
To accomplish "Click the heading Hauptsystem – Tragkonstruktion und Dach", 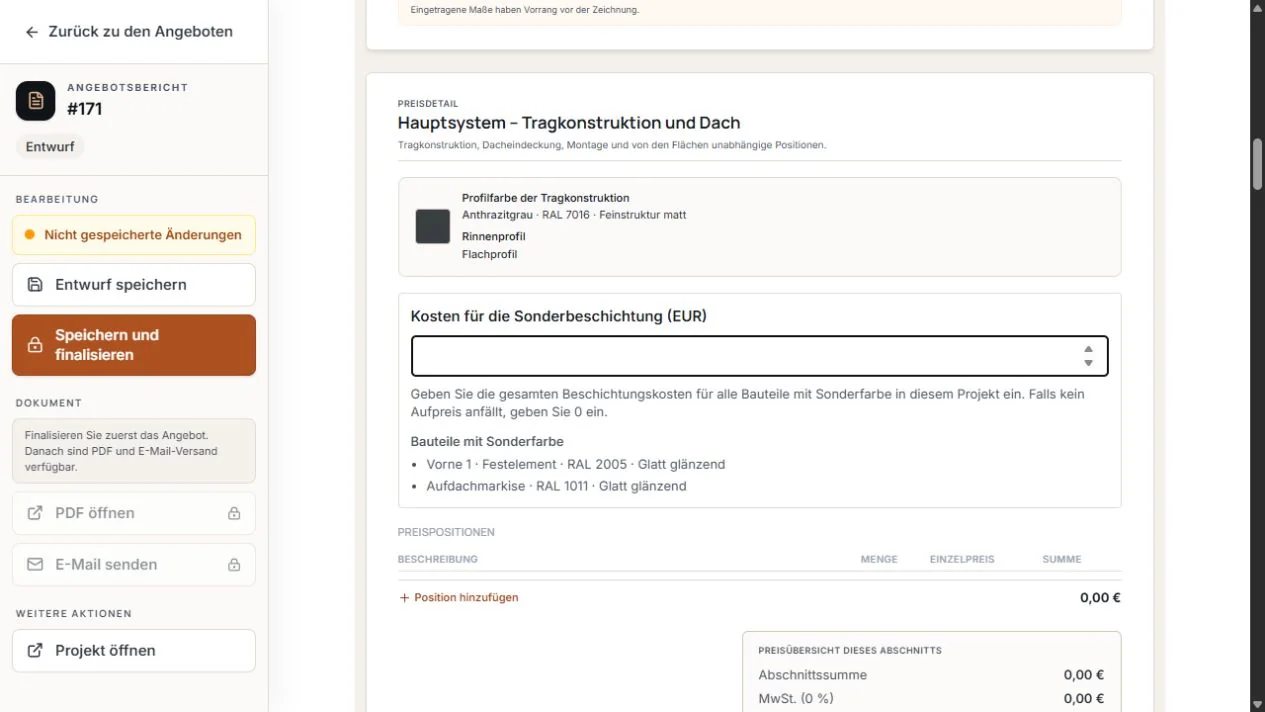I will click(x=569, y=123).
